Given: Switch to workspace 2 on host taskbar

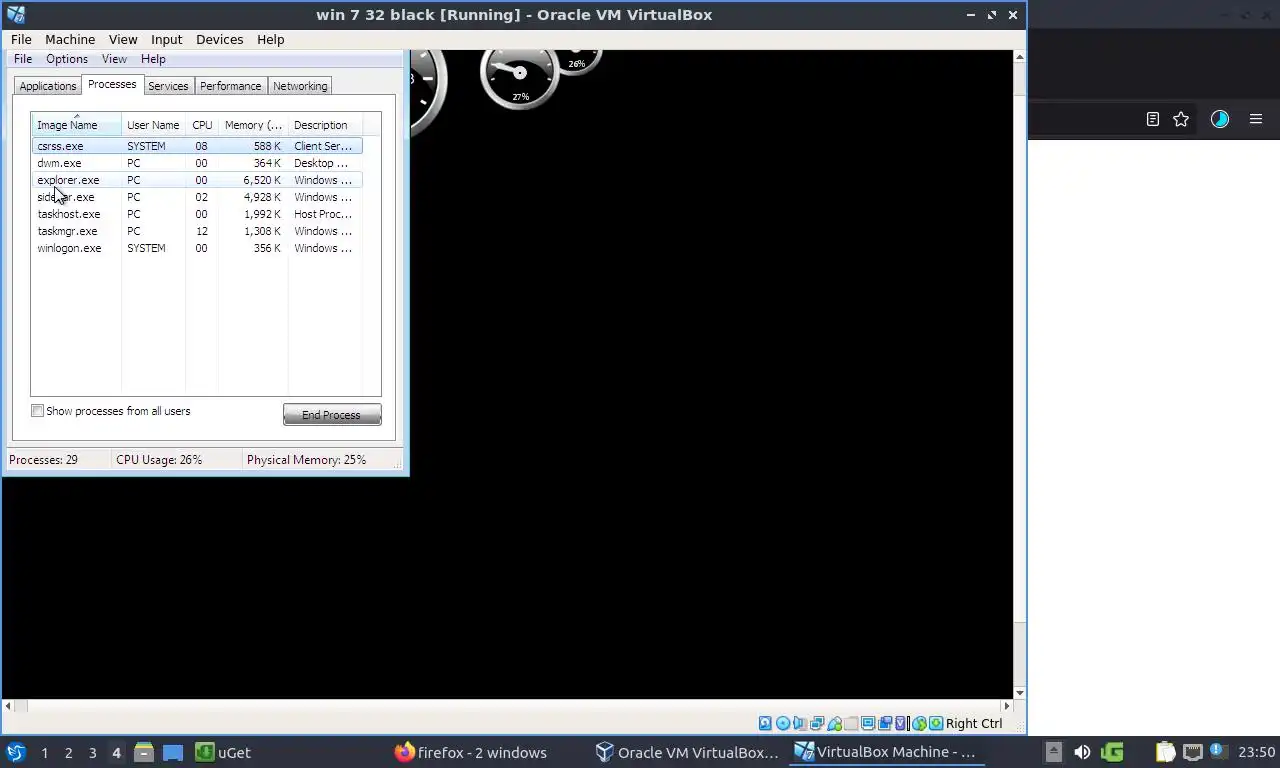Looking at the screenshot, I should pyautogui.click(x=68, y=752).
